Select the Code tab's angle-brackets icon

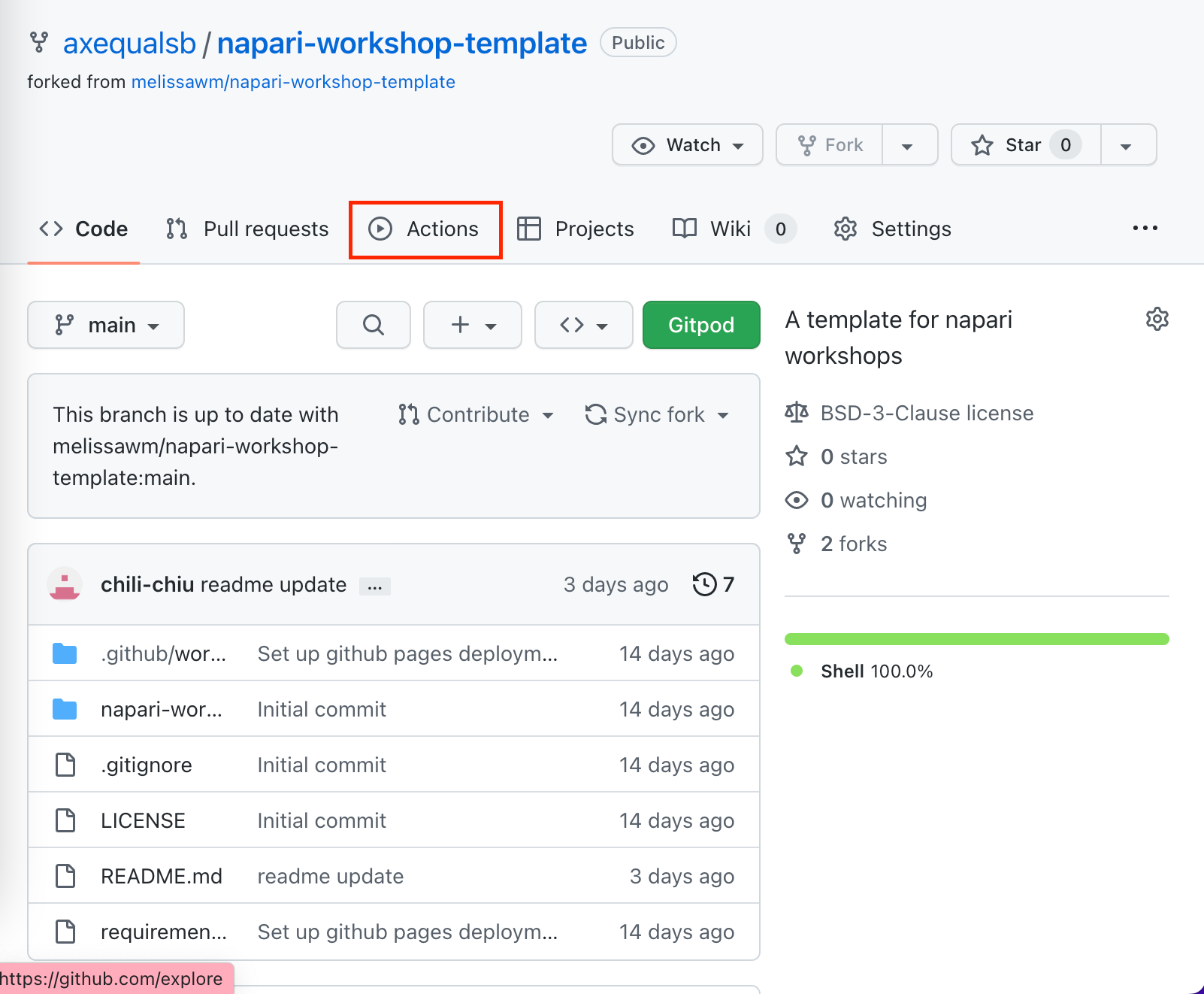(x=50, y=229)
